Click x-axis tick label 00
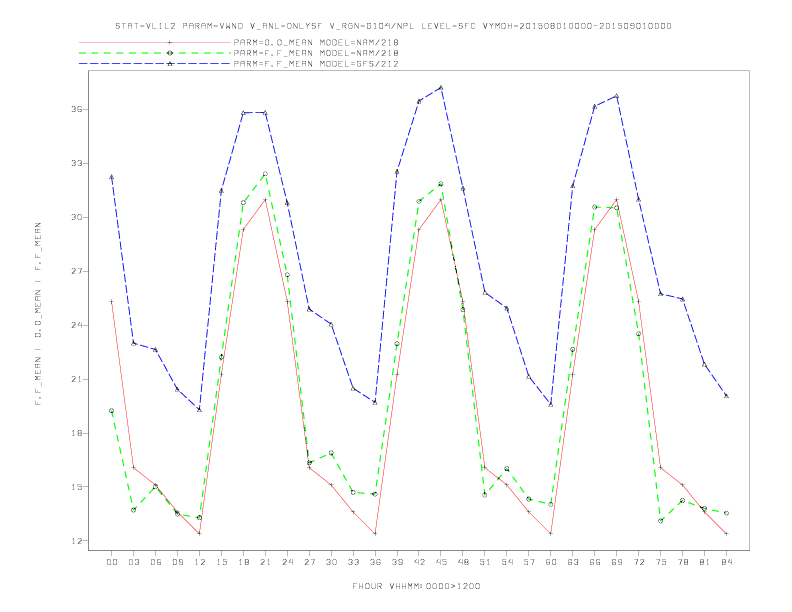Viewport: 792px width, 612px height. coord(112,562)
